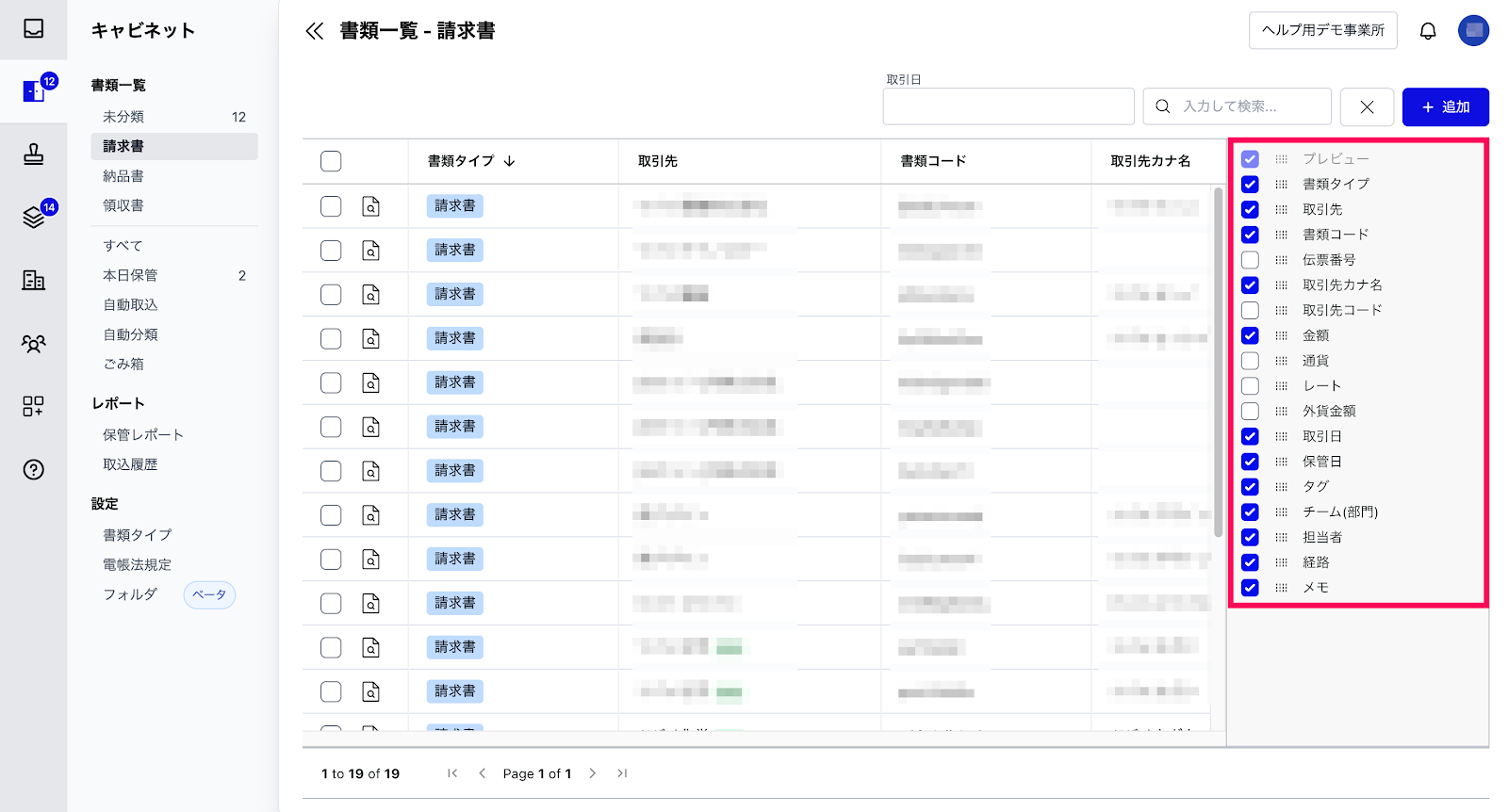Clear the search with X button
The image size is (1508, 812).
1367,107
